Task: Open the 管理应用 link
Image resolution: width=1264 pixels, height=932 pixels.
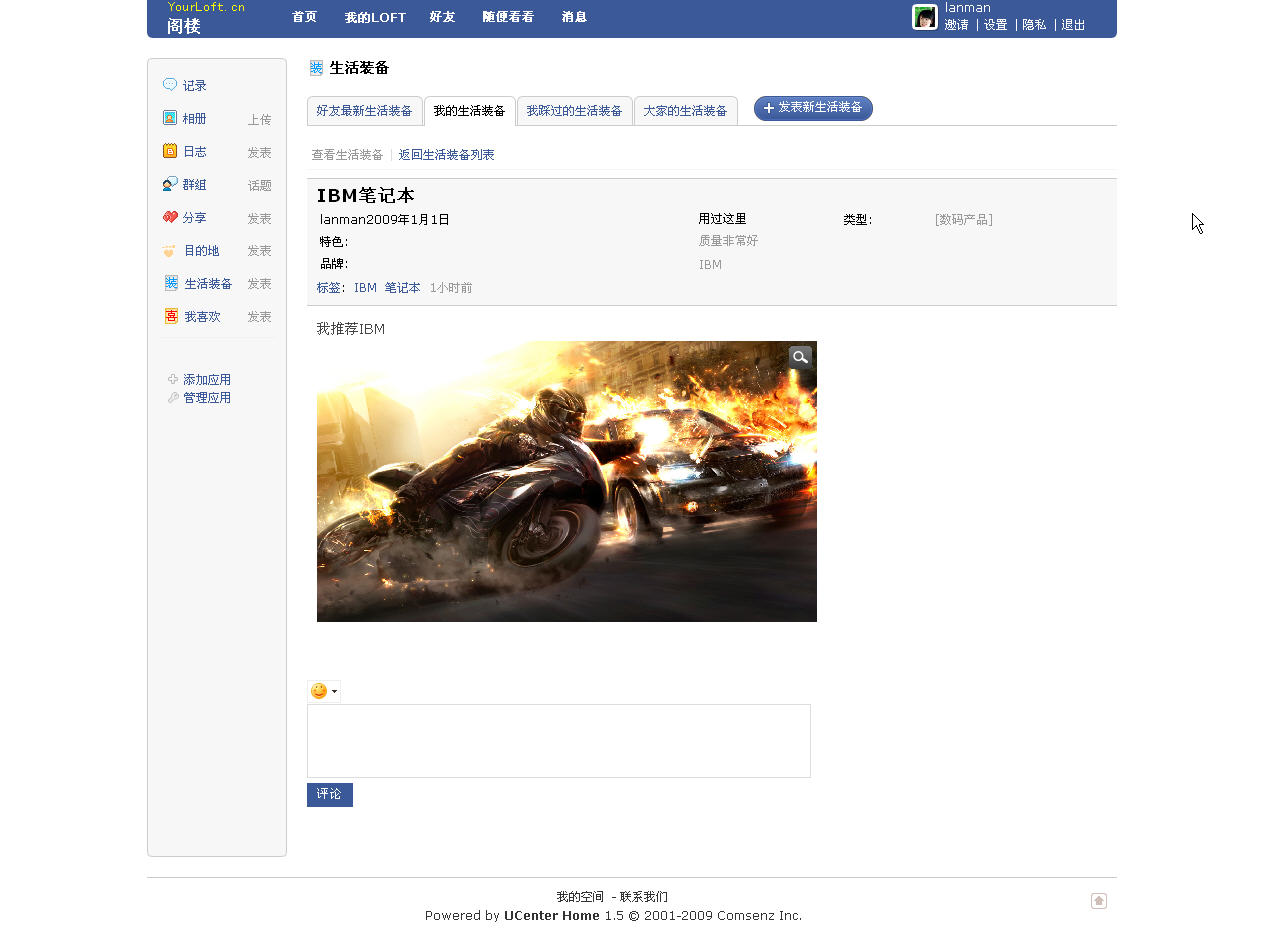Action: pos(206,398)
